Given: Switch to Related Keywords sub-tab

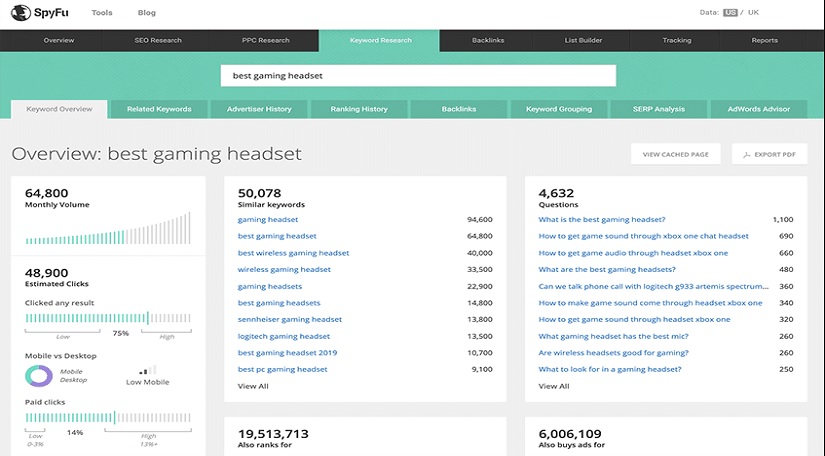Looking at the screenshot, I should tap(159, 109).
